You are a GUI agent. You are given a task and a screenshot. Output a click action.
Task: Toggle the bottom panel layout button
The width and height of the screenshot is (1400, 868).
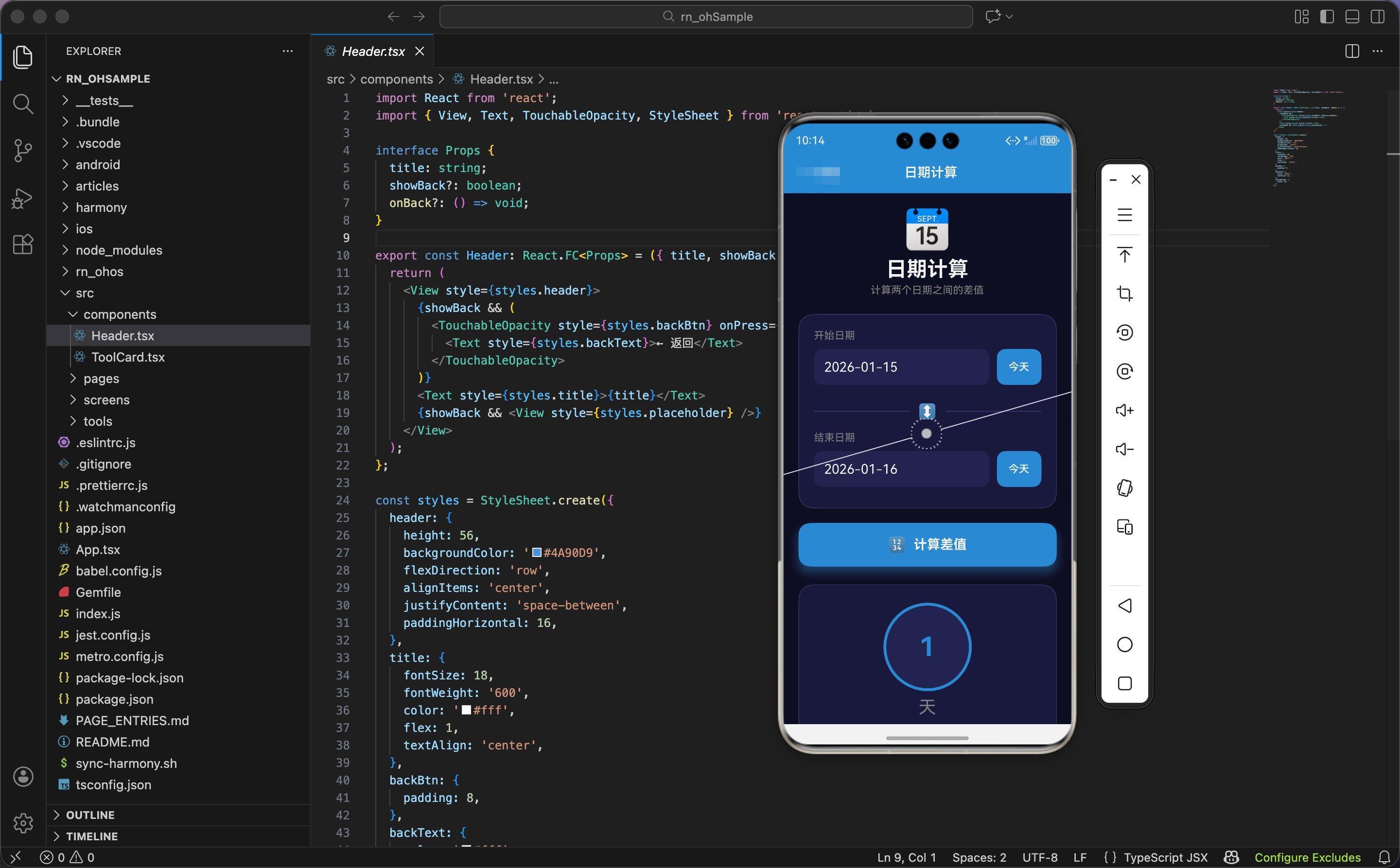pos(1352,17)
